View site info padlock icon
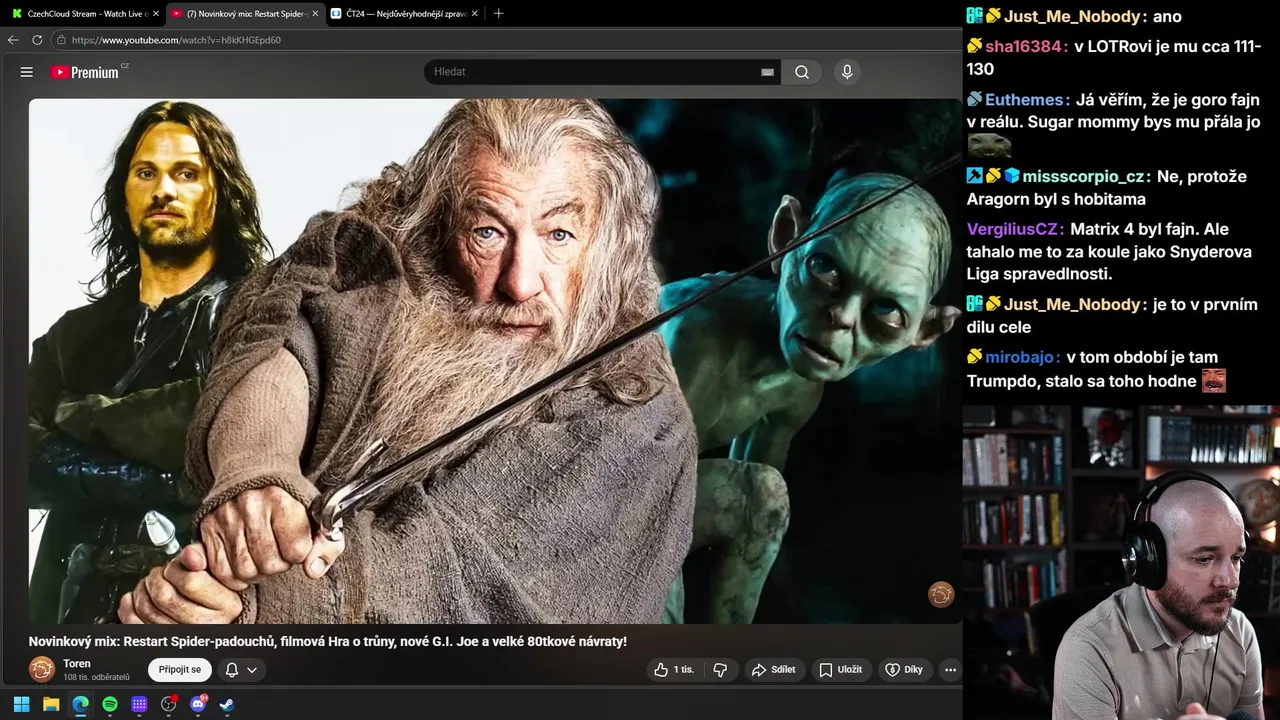Viewport: 1280px width, 720px height. [61, 40]
